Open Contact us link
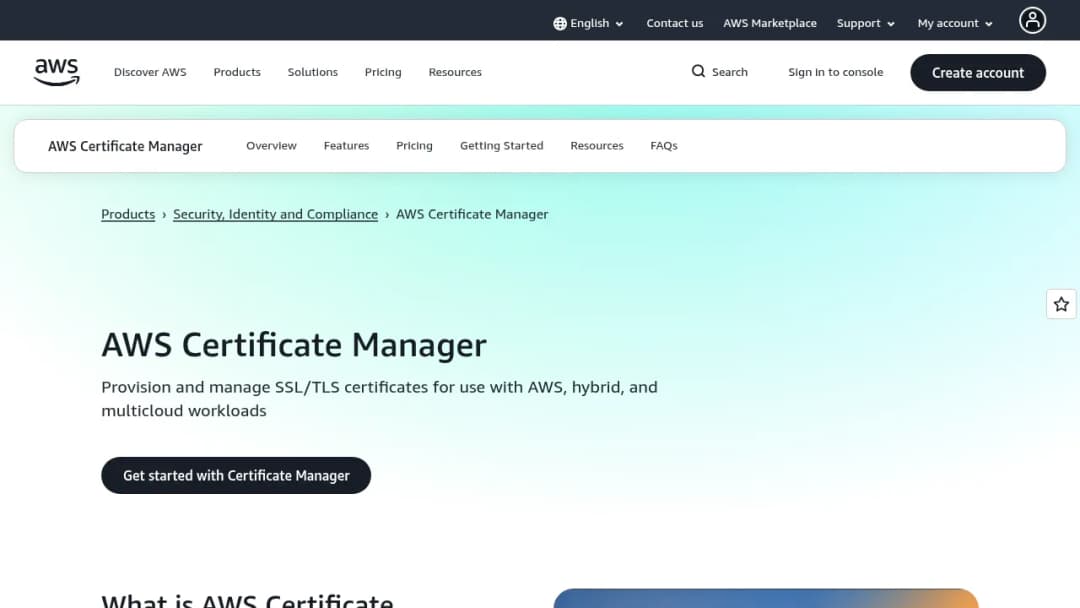The height and width of the screenshot is (608, 1080). 674,23
